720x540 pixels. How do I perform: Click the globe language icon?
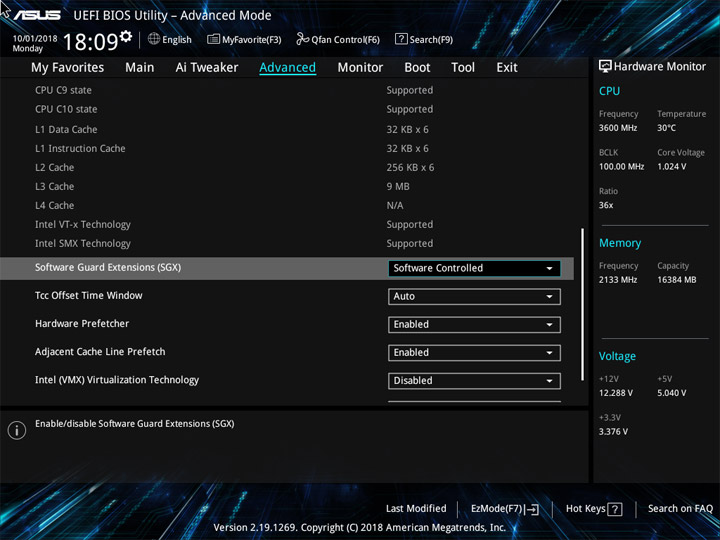tap(154, 39)
